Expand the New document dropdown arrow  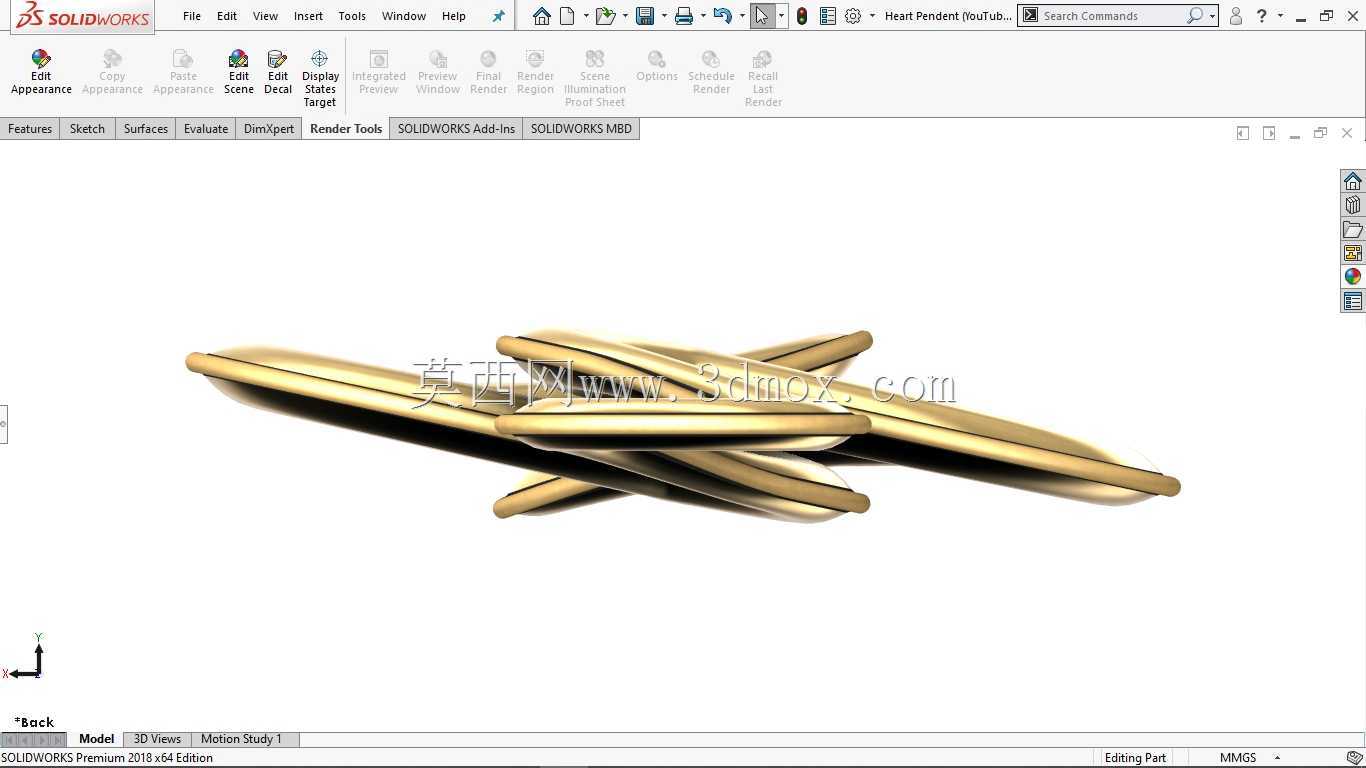tap(585, 16)
